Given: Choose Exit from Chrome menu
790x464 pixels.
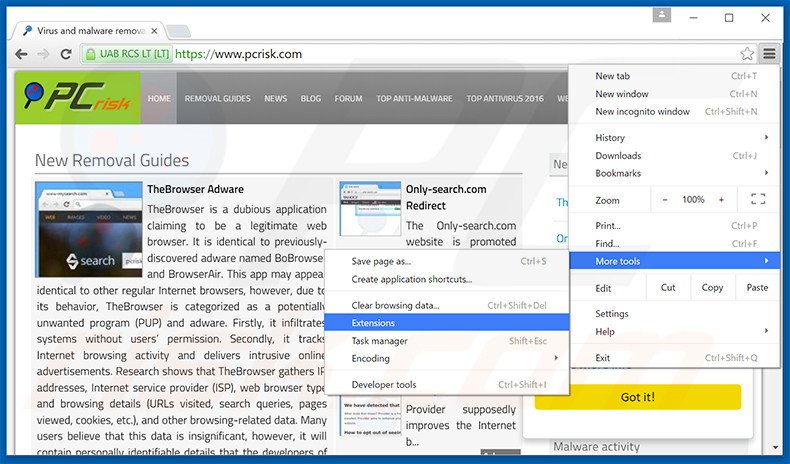Looking at the screenshot, I should 675,358.
